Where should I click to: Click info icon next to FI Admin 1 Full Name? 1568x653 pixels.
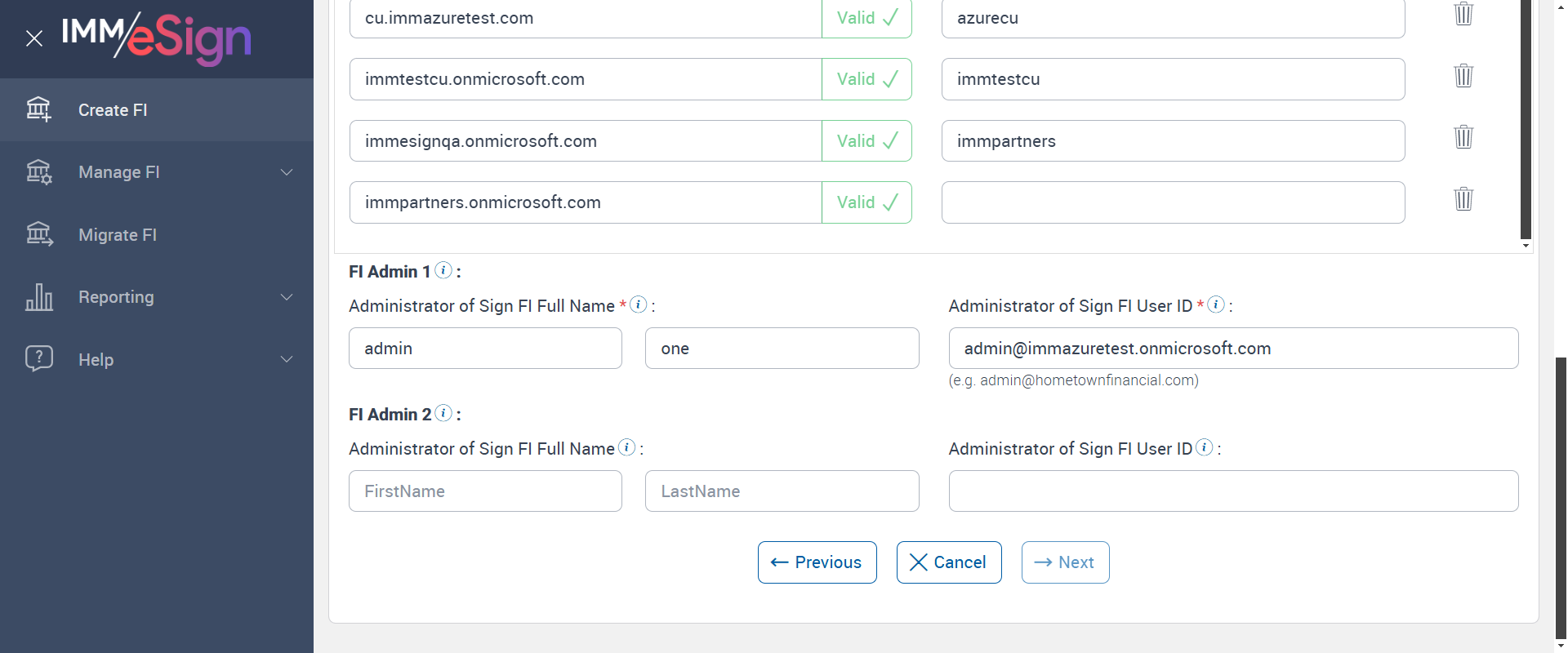639,304
